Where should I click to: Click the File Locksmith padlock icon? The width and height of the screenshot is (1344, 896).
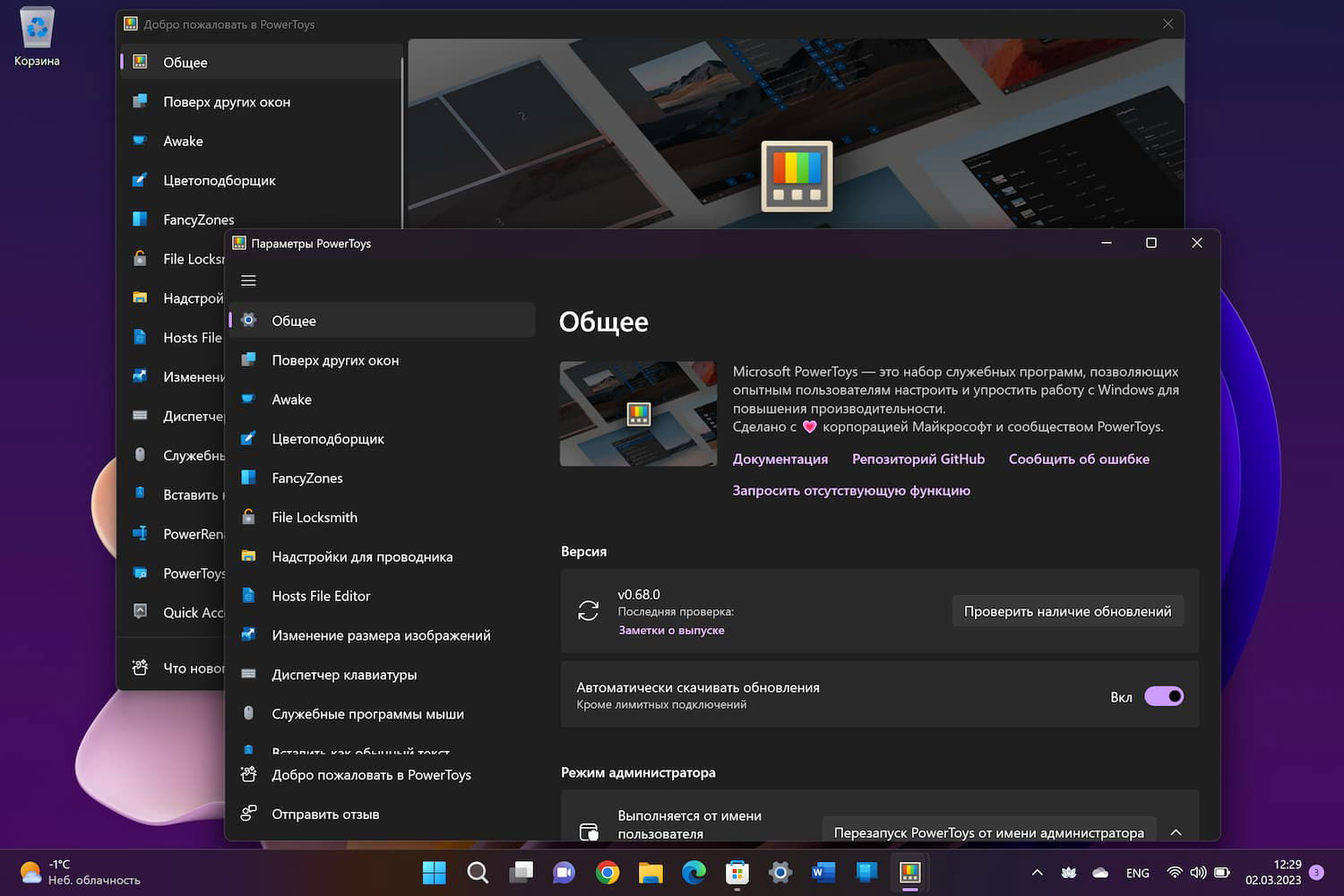(x=249, y=517)
